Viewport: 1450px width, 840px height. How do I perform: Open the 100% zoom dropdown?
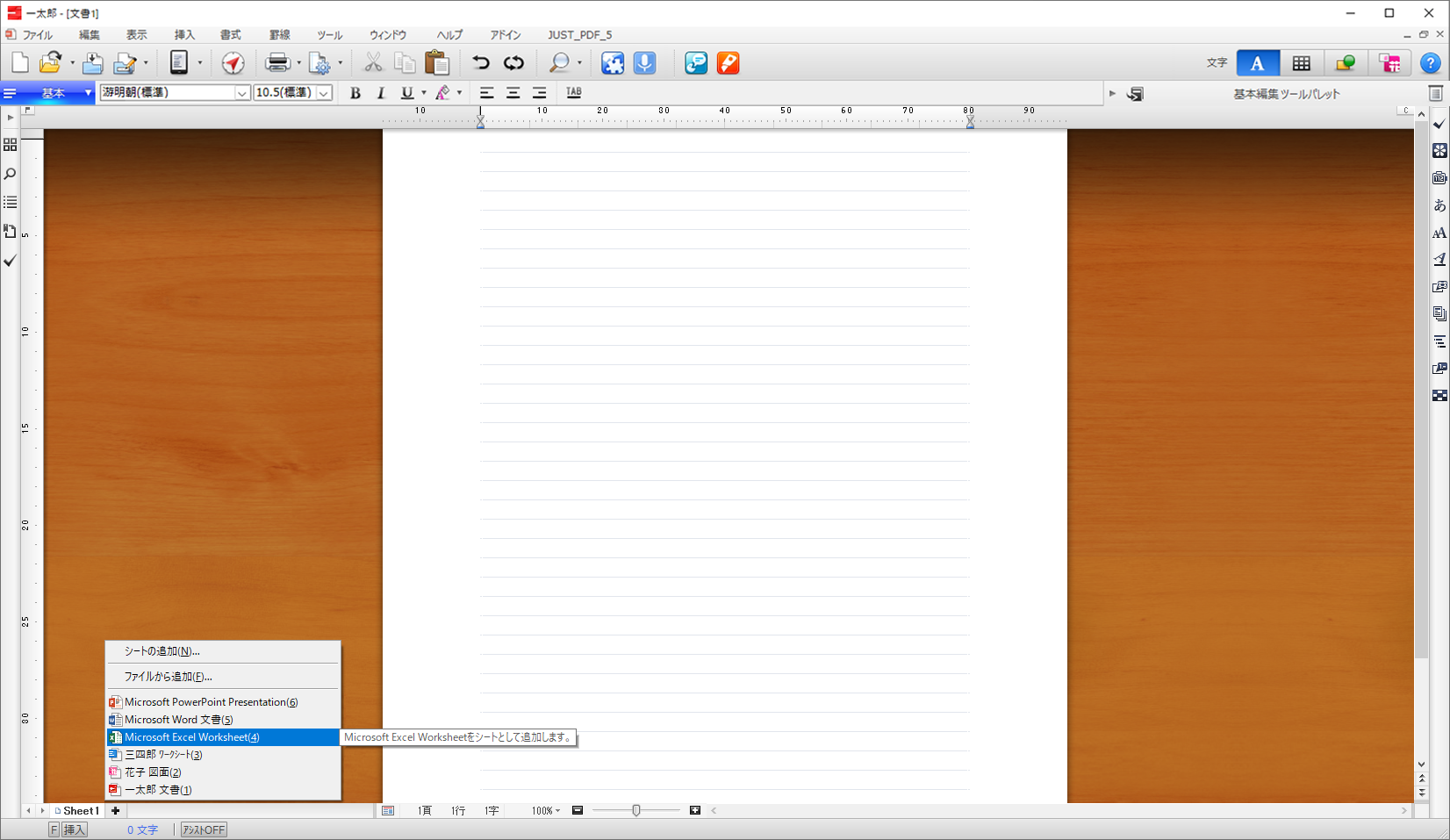tap(546, 811)
